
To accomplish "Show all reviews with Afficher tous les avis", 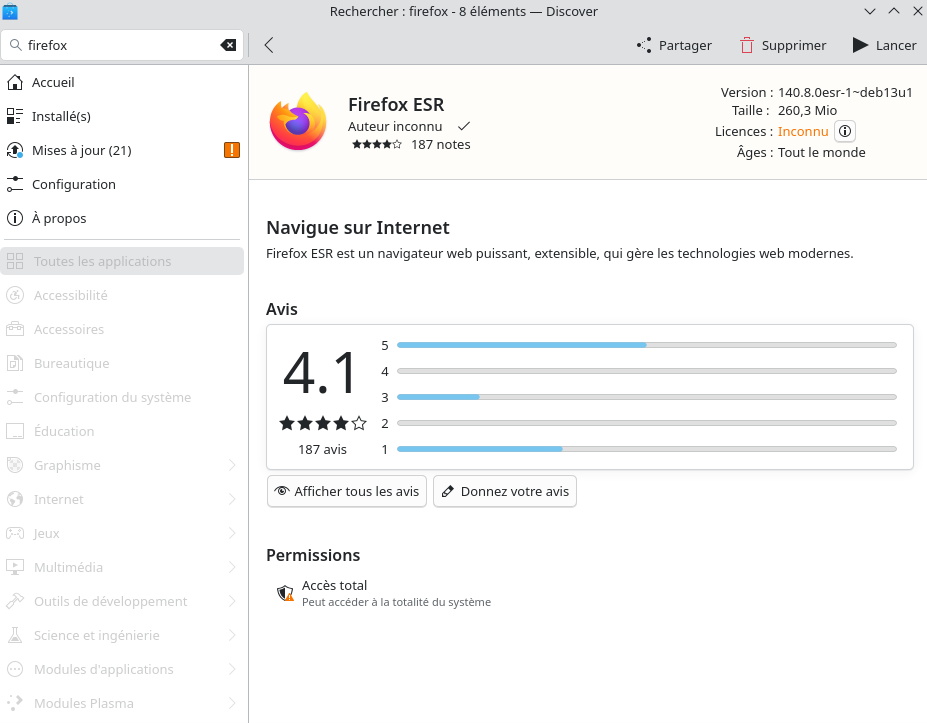I will [x=347, y=491].
